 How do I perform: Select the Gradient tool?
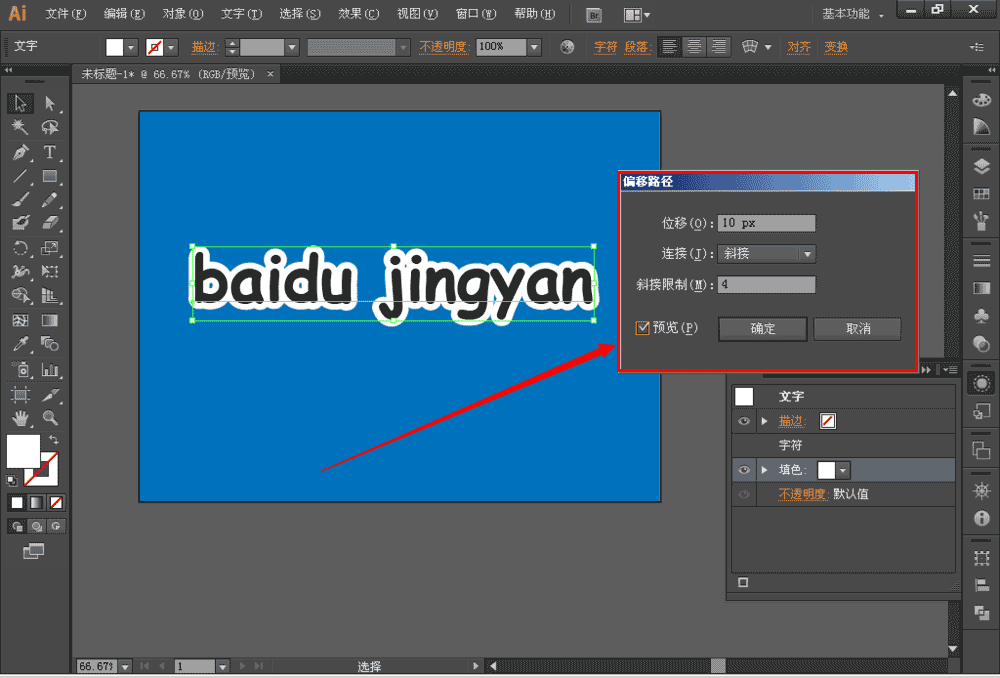click(50, 320)
